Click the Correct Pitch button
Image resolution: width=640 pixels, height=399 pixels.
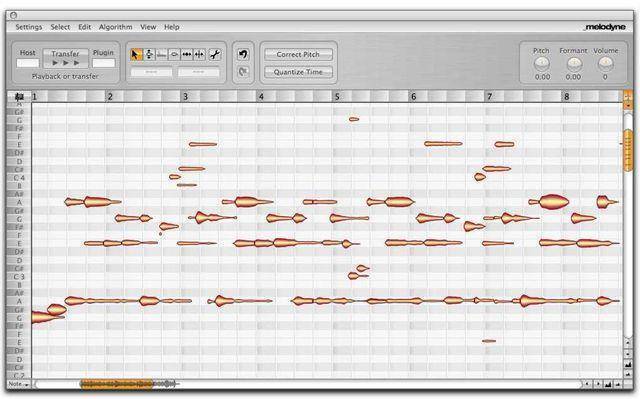[x=298, y=54]
